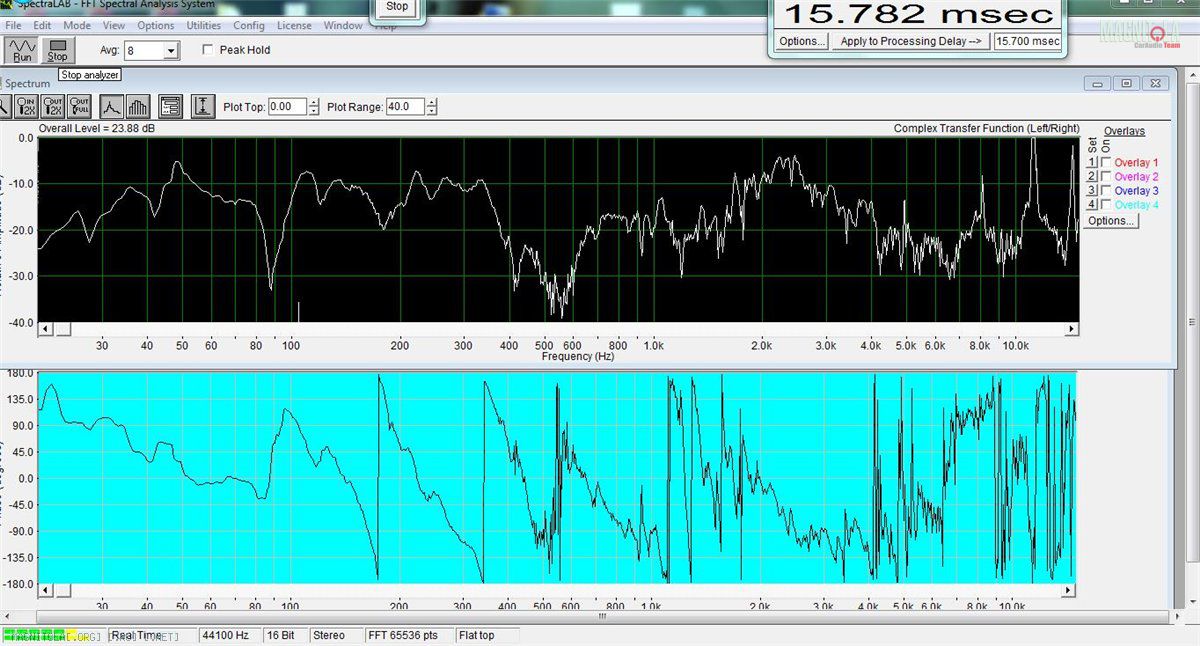
Task: Open the Overlays Options button
Action: (x=1111, y=221)
